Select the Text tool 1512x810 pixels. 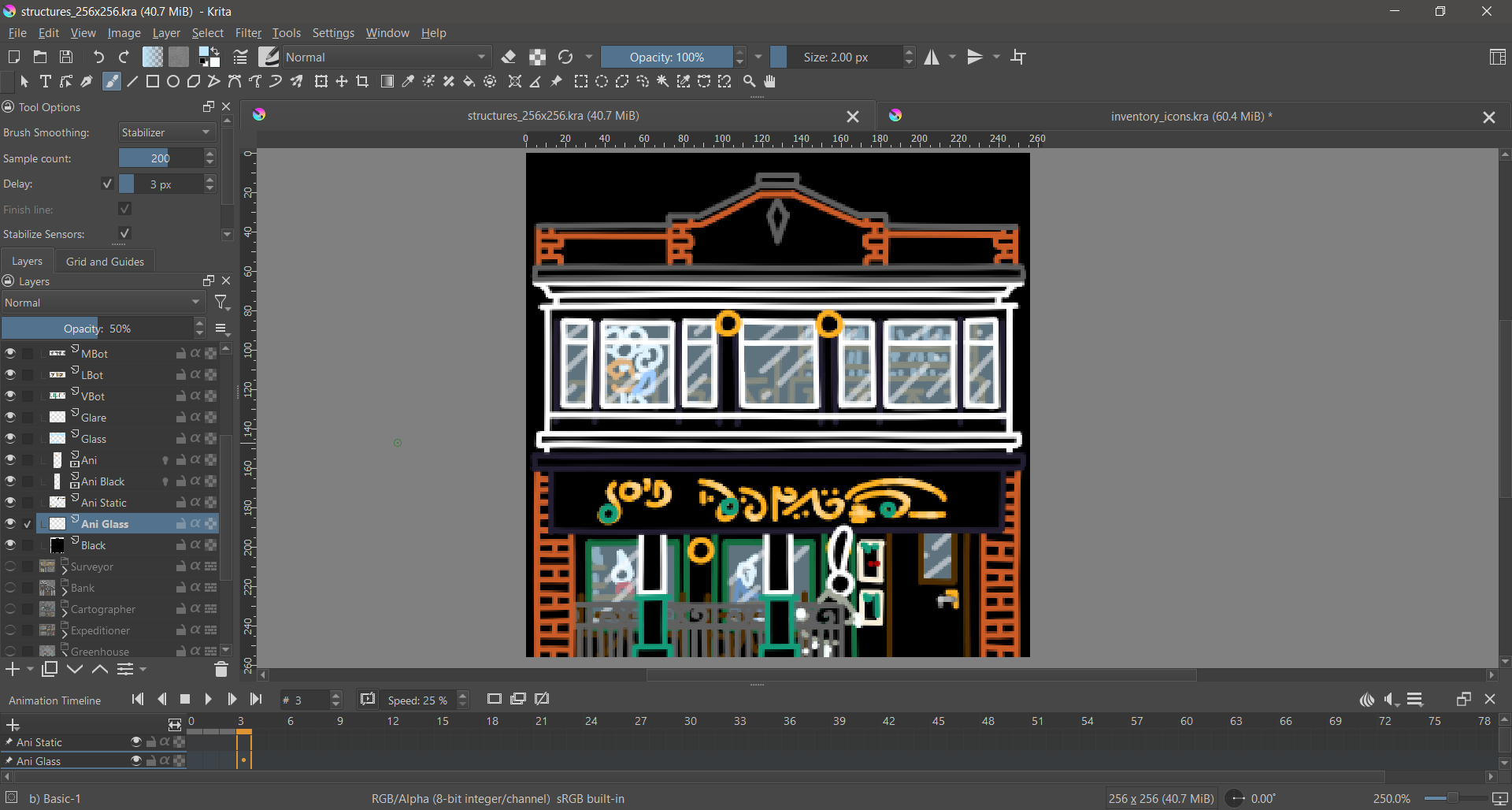click(x=46, y=81)
